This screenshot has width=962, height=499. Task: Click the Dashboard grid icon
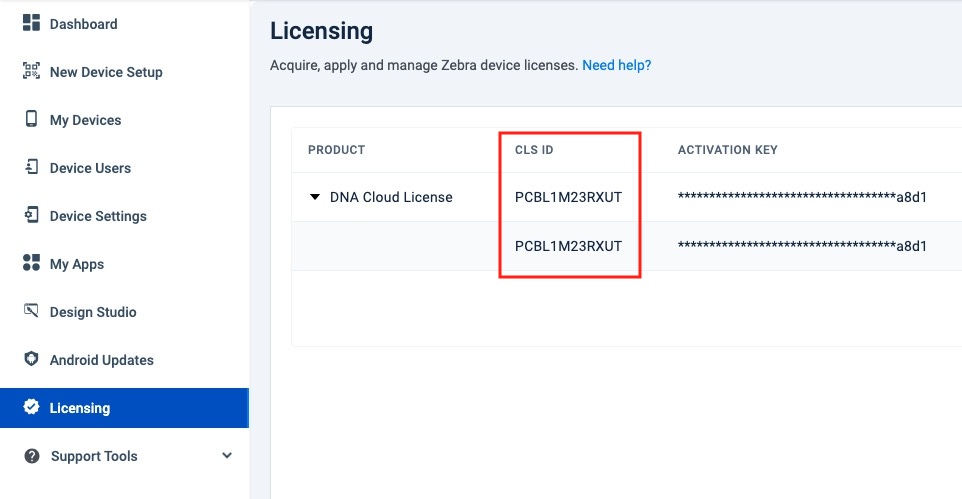pos(31,23)
